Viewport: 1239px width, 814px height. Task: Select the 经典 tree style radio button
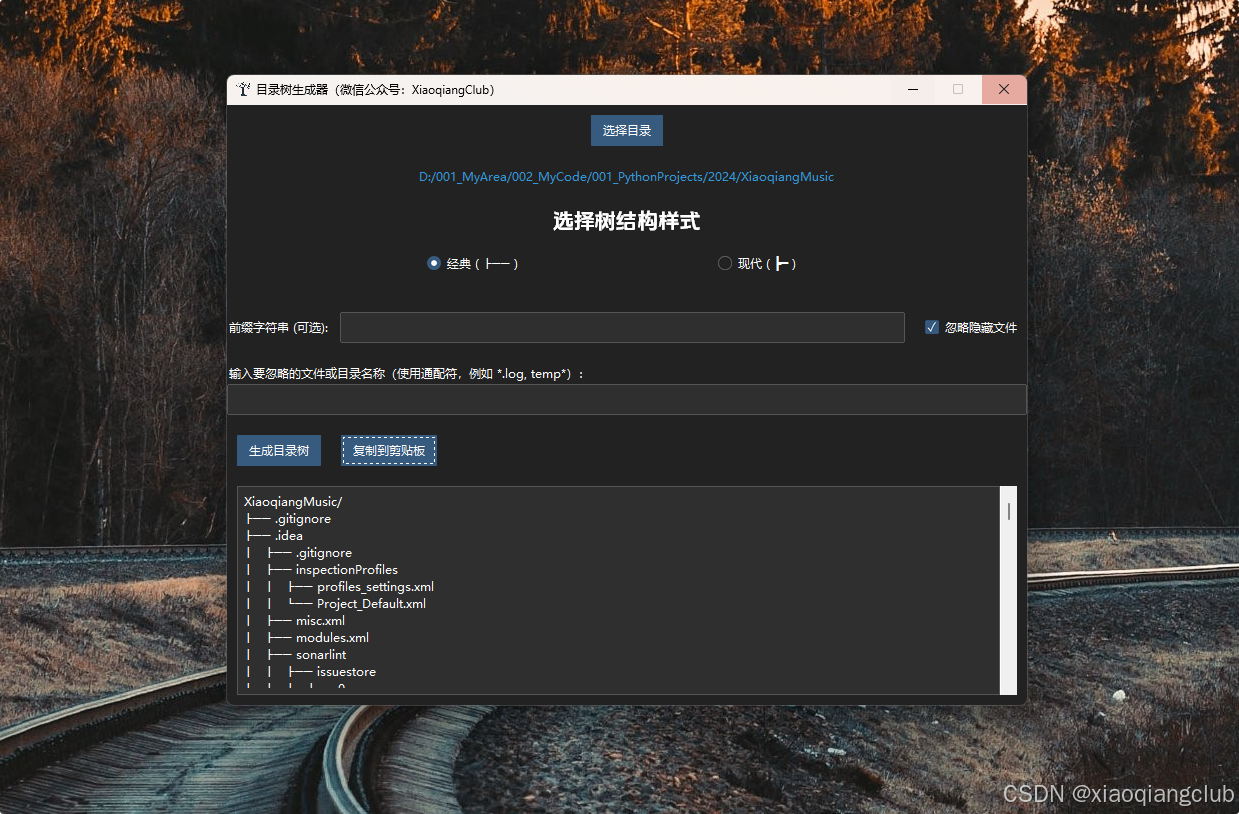tap(434, 263)
